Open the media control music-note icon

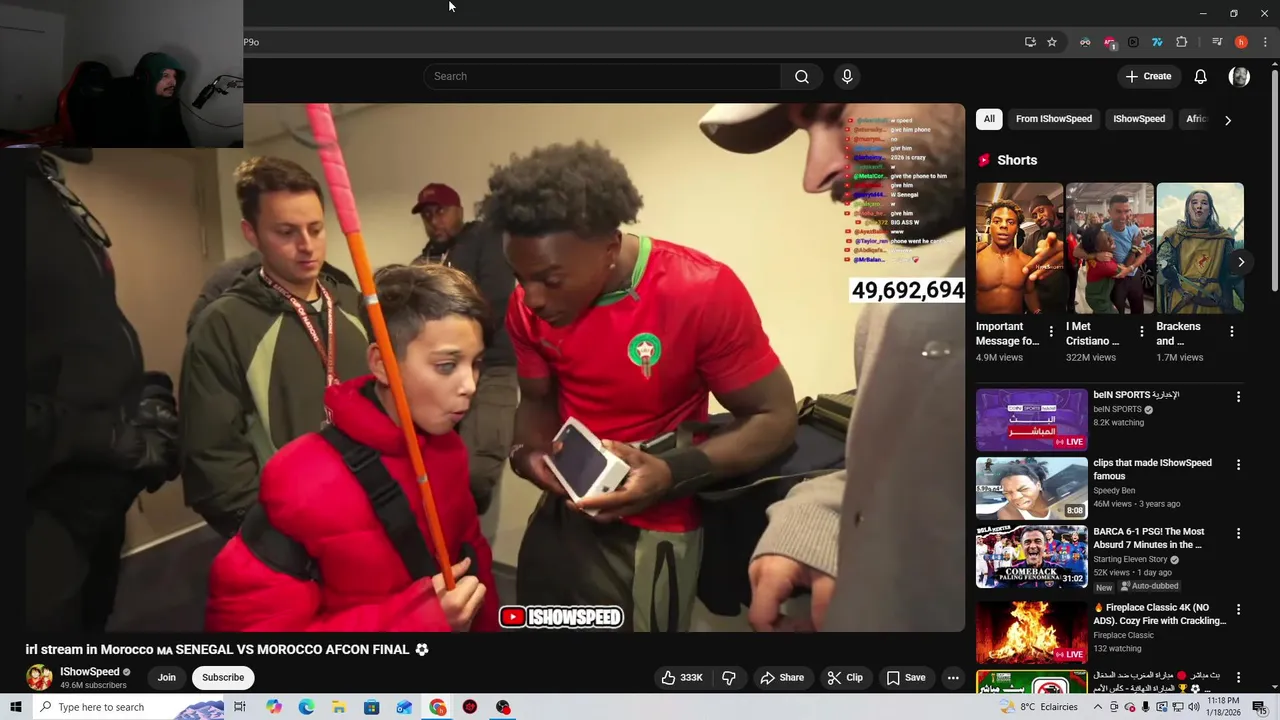1217,42
